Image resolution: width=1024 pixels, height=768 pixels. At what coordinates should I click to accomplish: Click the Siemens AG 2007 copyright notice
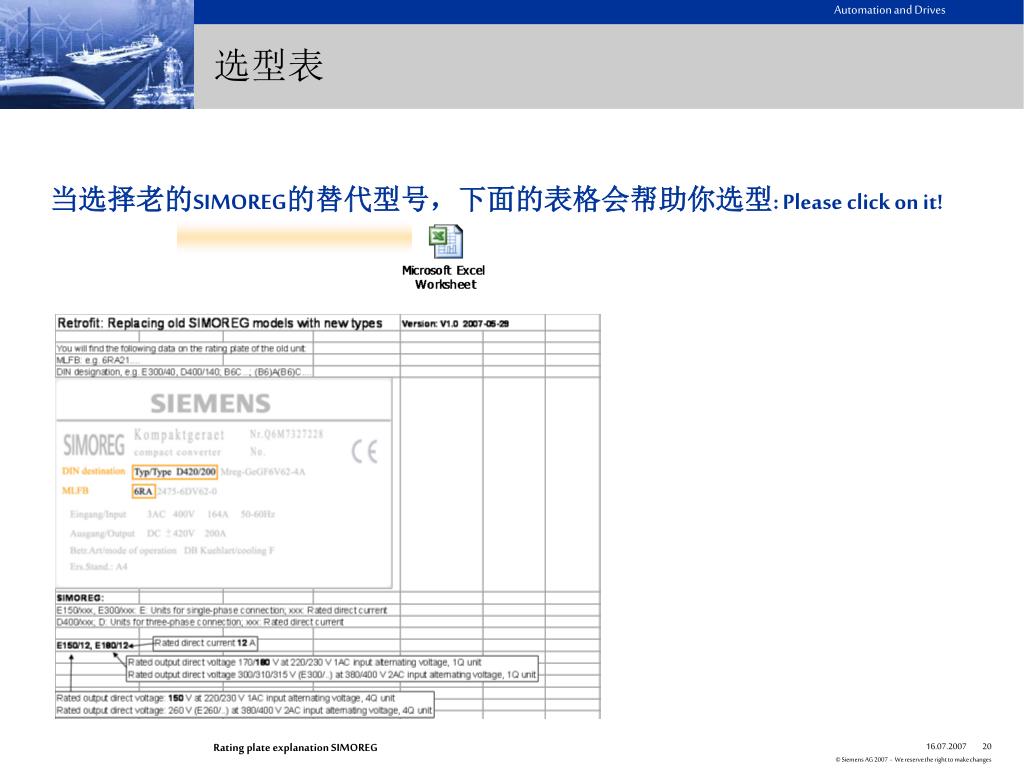(x=913, y=760)
